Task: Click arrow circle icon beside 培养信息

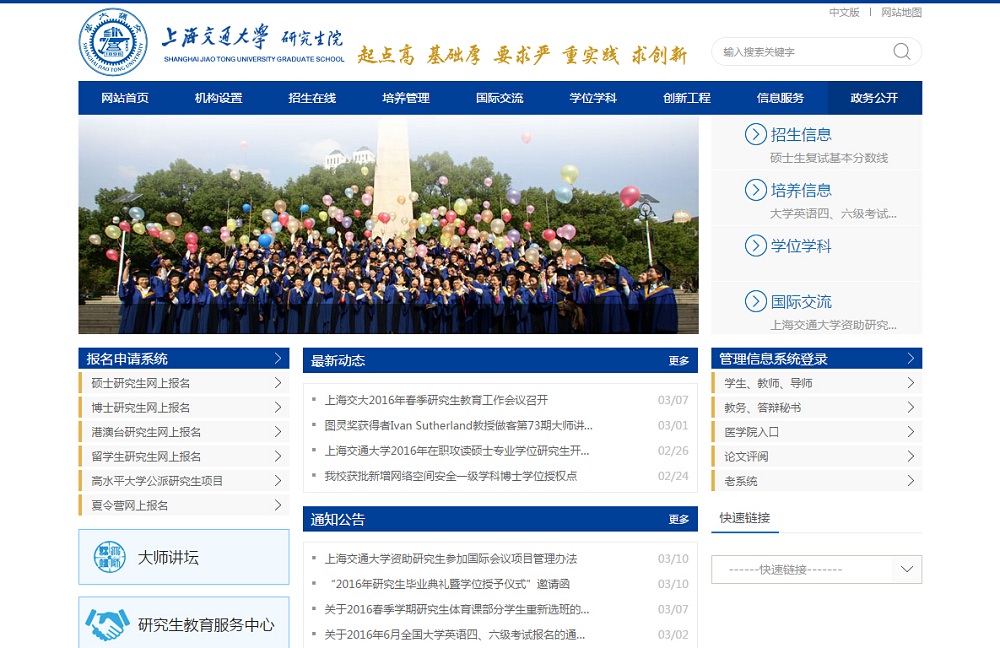Action: point(756,189)
